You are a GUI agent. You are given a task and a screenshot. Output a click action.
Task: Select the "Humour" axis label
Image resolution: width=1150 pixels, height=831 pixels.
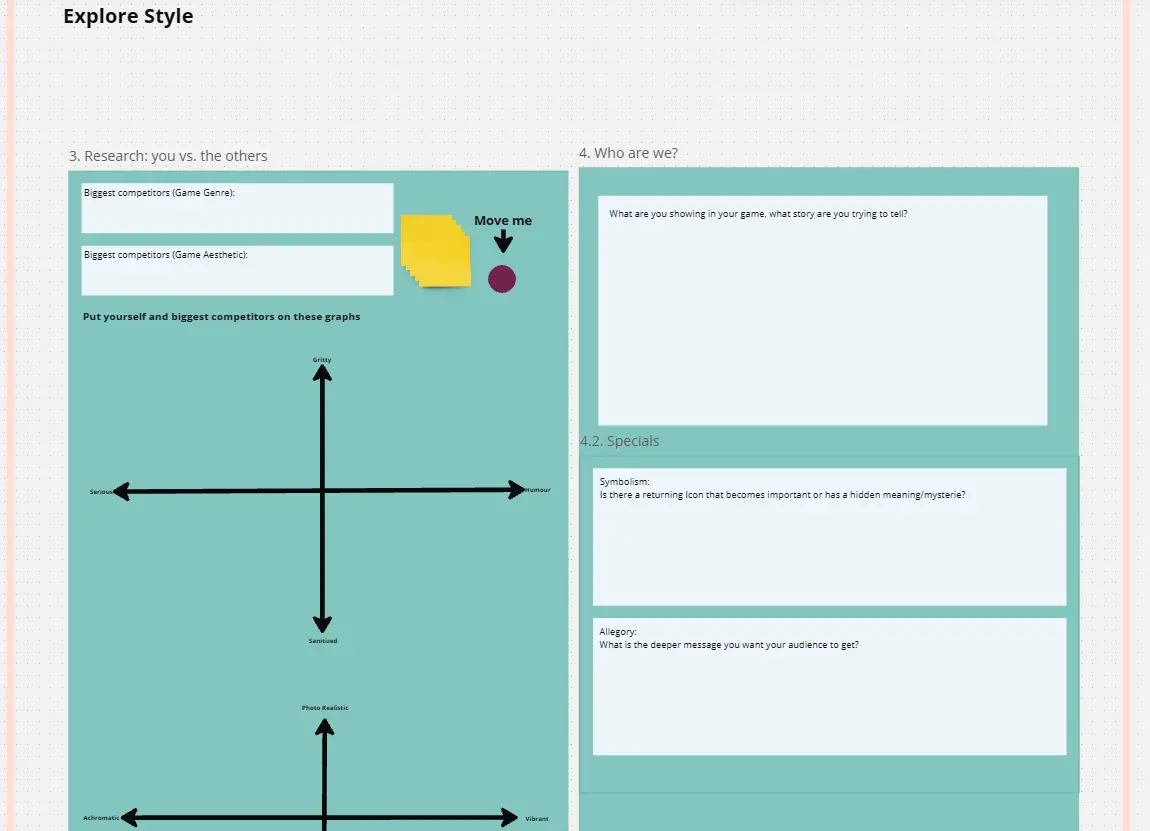(538, 490)
